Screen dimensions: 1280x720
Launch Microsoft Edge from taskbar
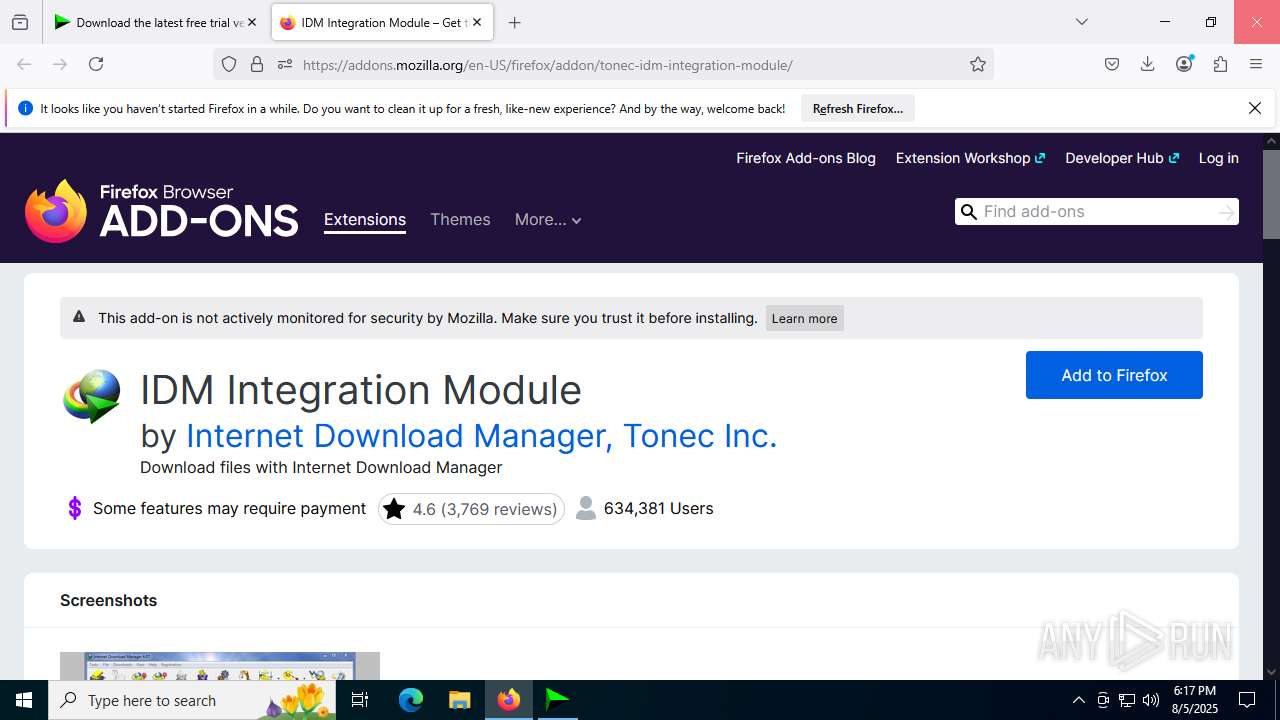click(x=411, y=700)
